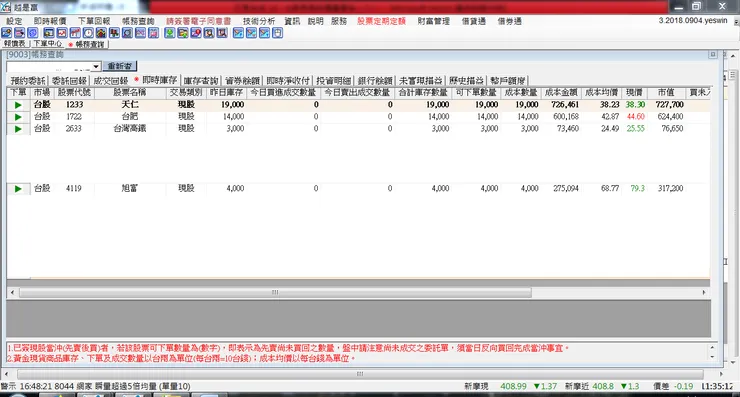Click the red 請簽署電子同意書 menu item
The image size is (740, 397).
(199, 21)
